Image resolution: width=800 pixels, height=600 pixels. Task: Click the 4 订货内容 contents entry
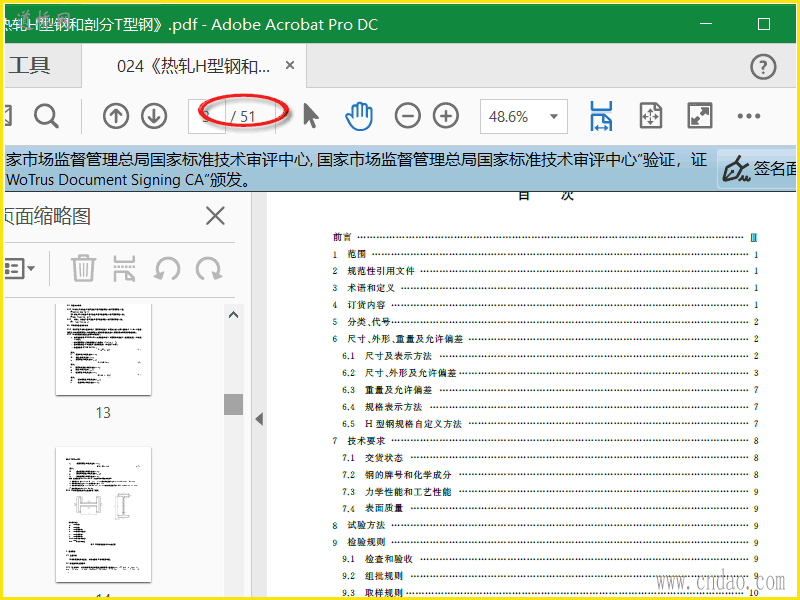click(545, 305)
